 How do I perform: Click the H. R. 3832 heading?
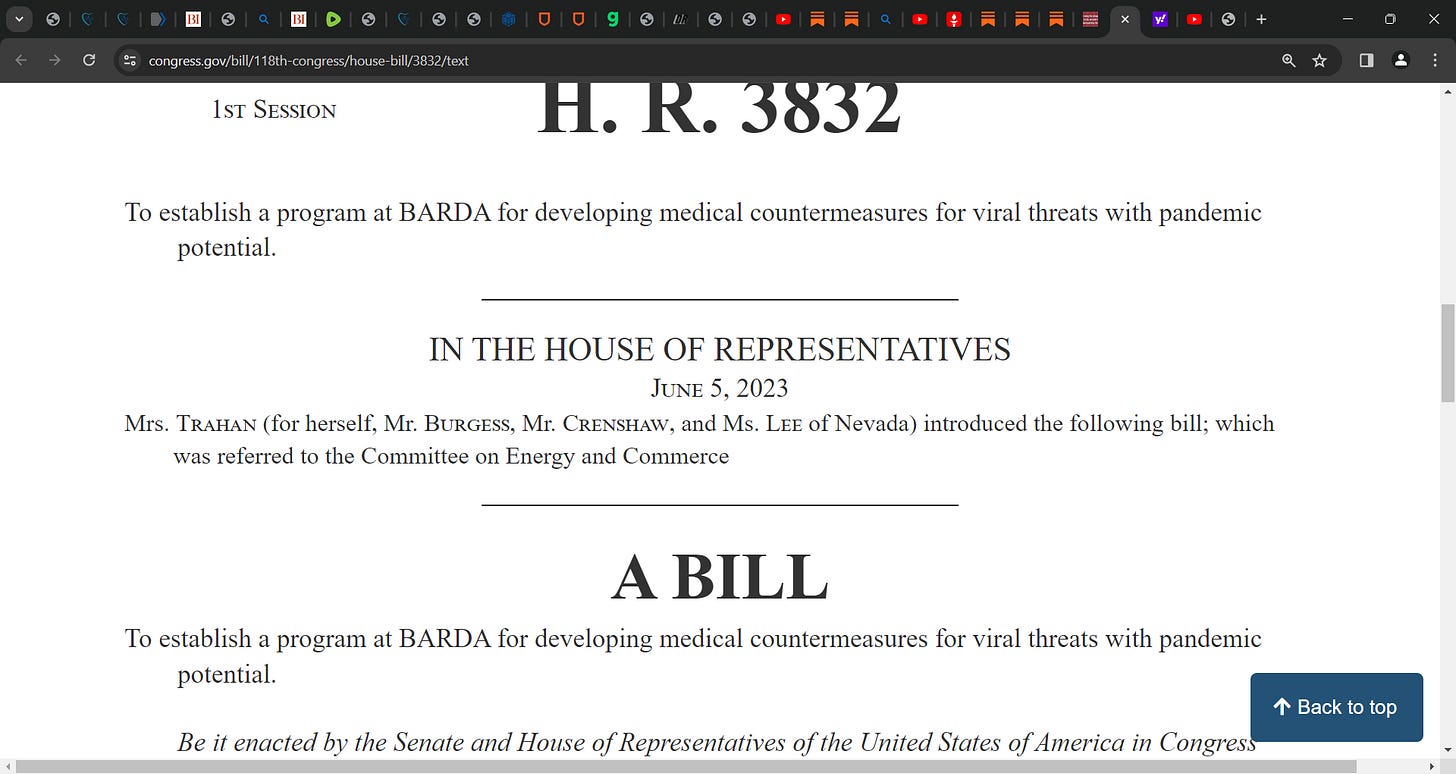(719, 108)
